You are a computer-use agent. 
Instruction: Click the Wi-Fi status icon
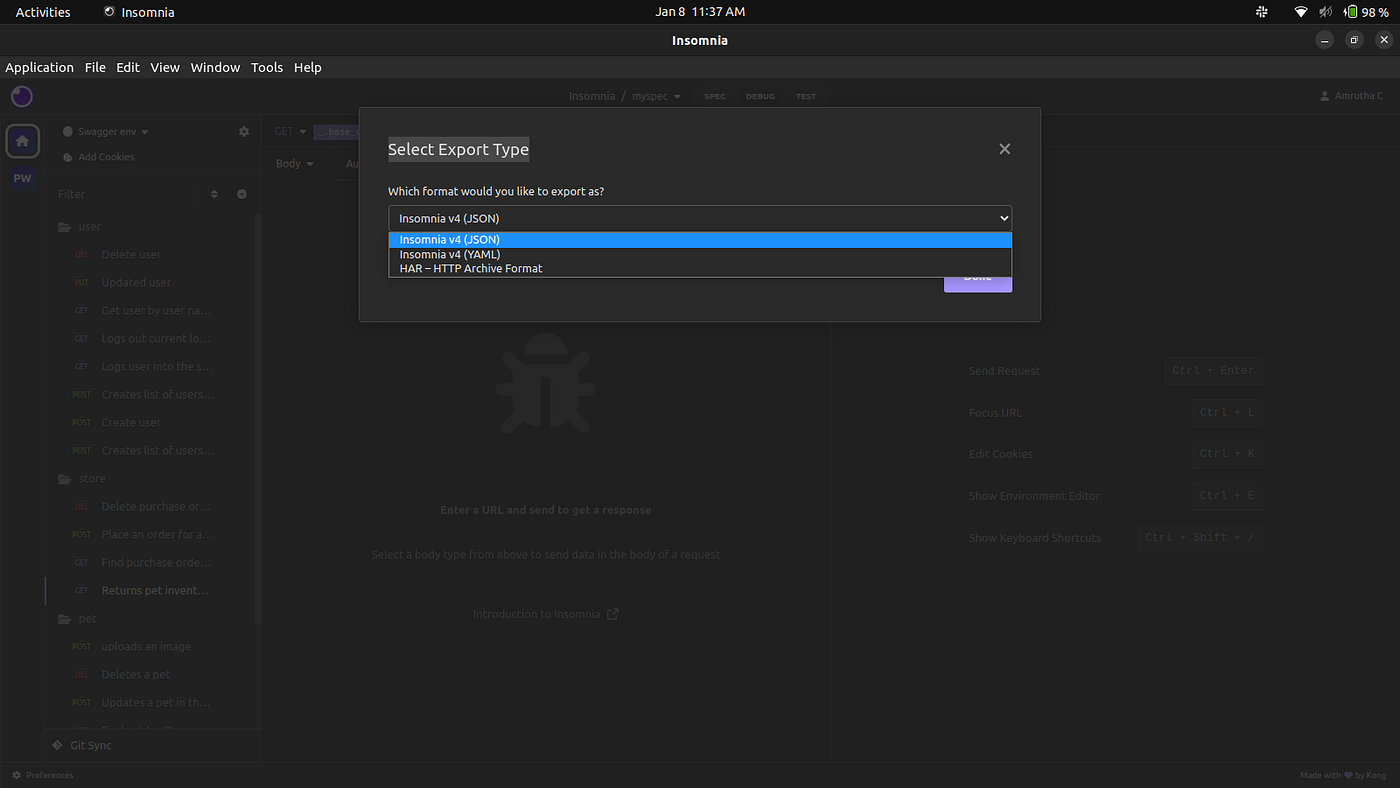click(x=1300, y=12)
